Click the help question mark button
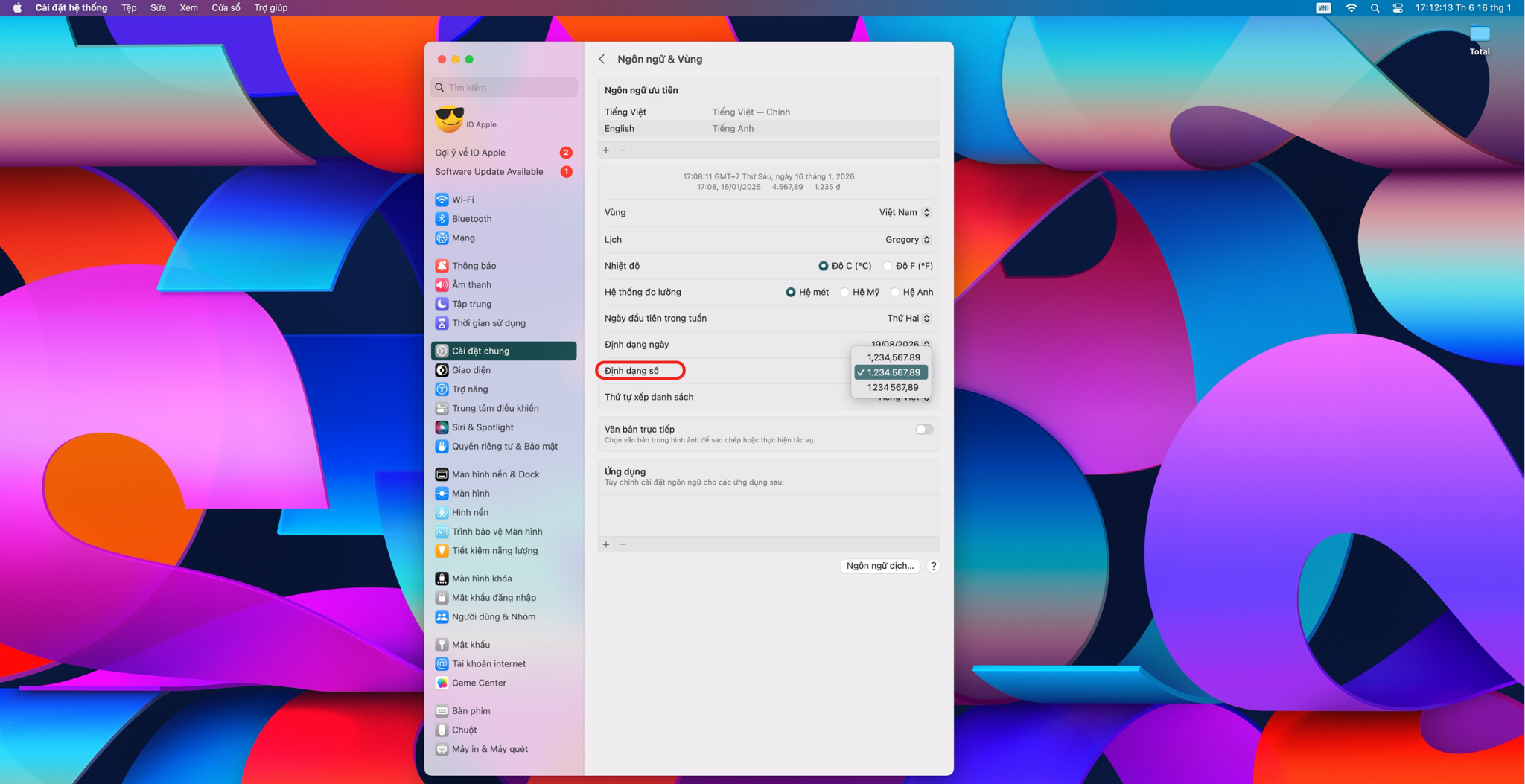 [x=933, y=566]
